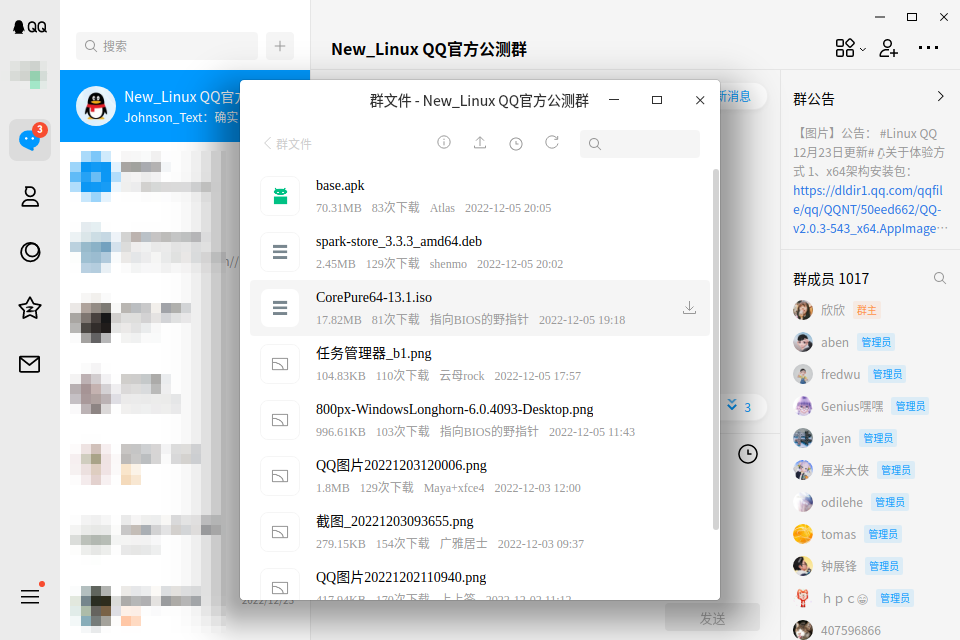This screenshot has width=960, height=640.
Task: Open the group apps grid dropdown
Action: [850, 48]
